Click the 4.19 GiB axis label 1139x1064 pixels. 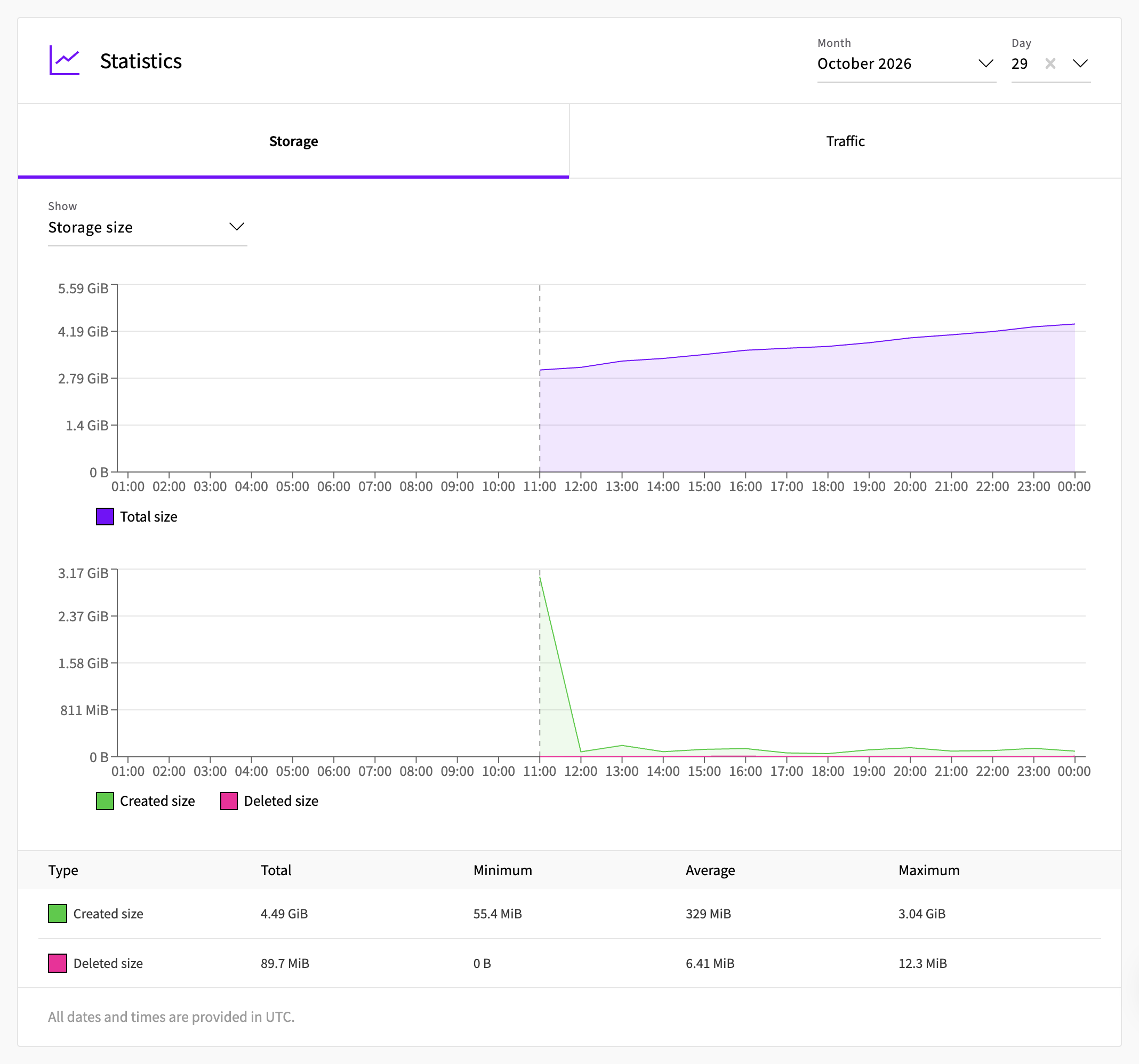click(83, 331)
